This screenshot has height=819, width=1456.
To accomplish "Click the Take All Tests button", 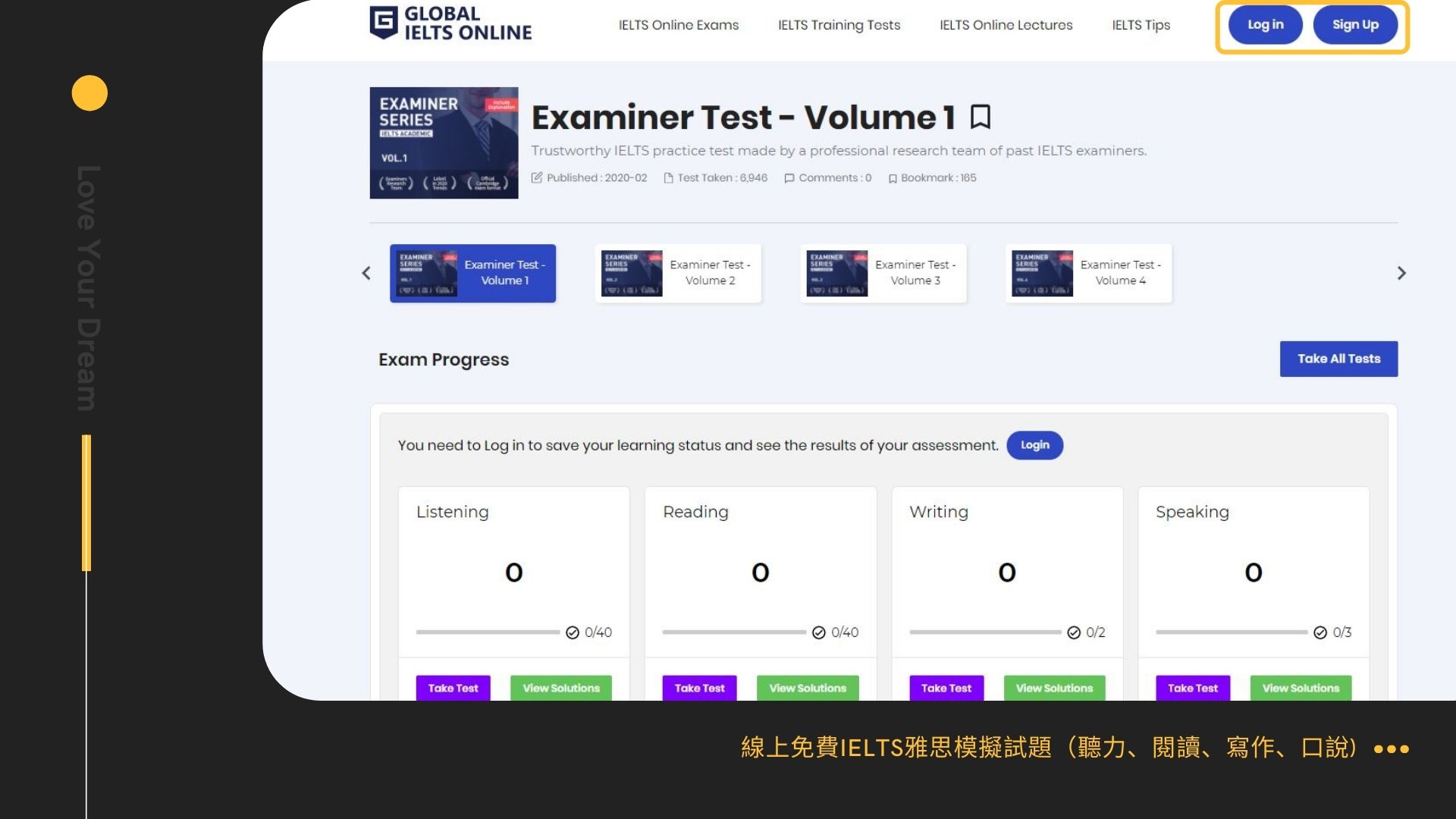I will pos(1338,359).
